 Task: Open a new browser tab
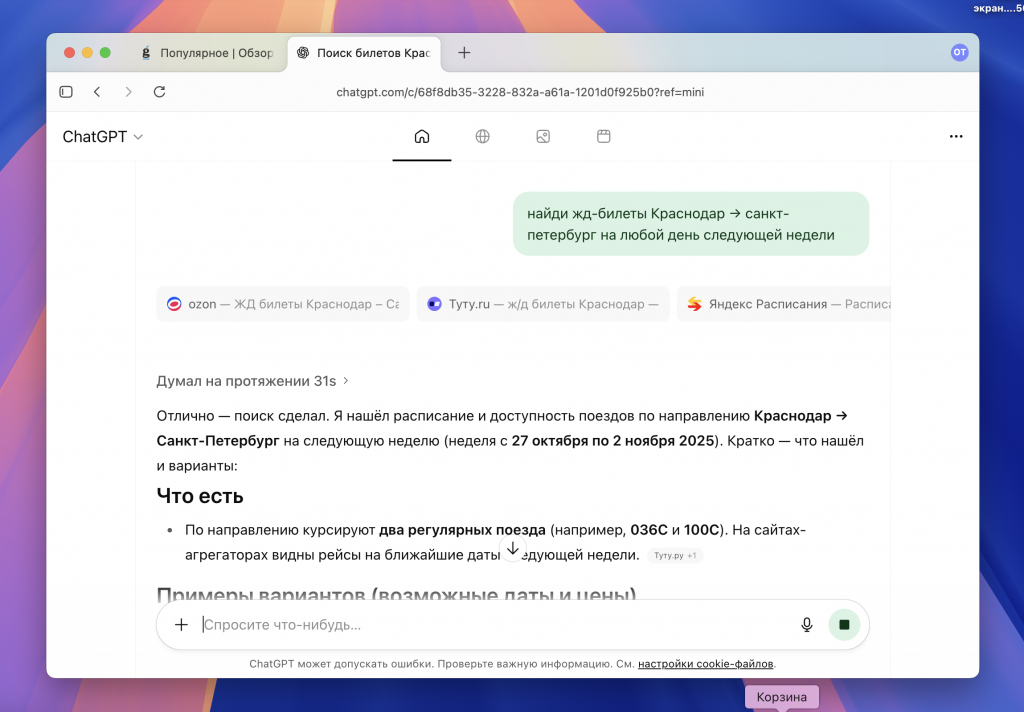[x=464, y=53]
